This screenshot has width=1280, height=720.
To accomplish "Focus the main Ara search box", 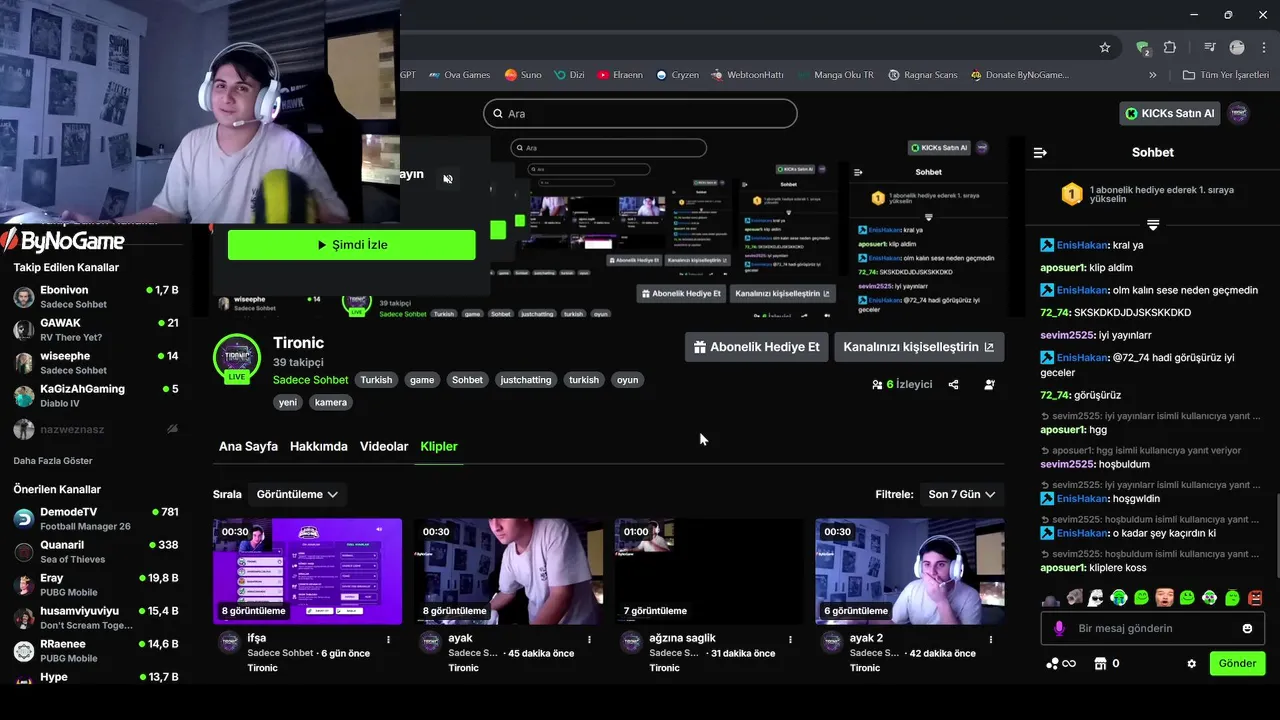I will [640, 113].
